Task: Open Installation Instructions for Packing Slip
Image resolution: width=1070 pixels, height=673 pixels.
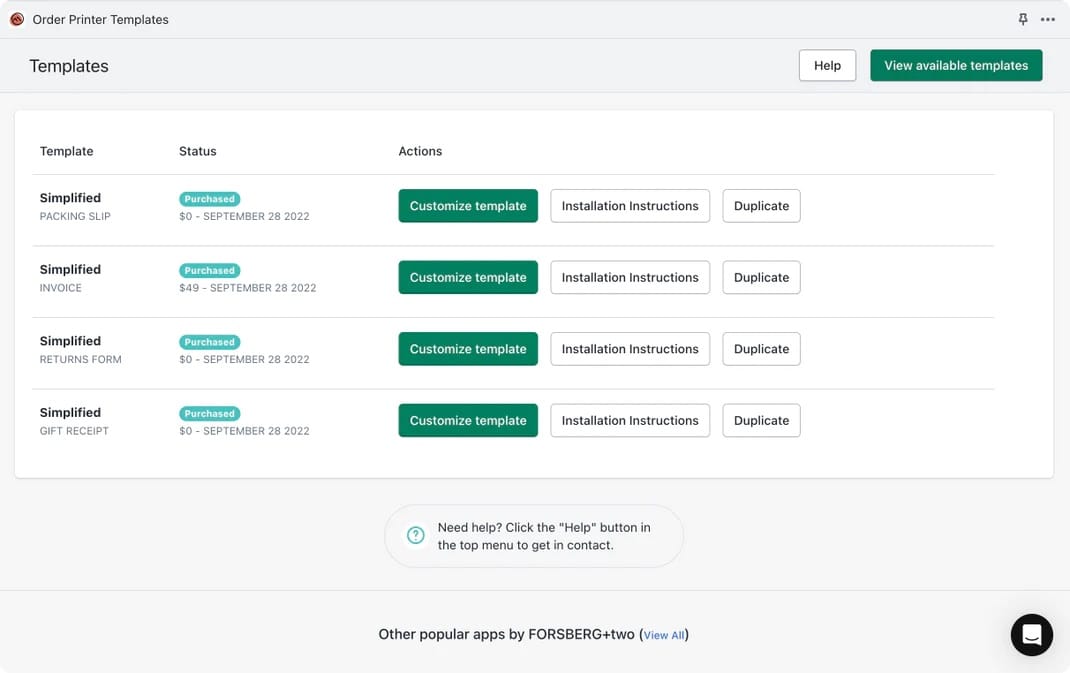Action: (x=630, y=205)
